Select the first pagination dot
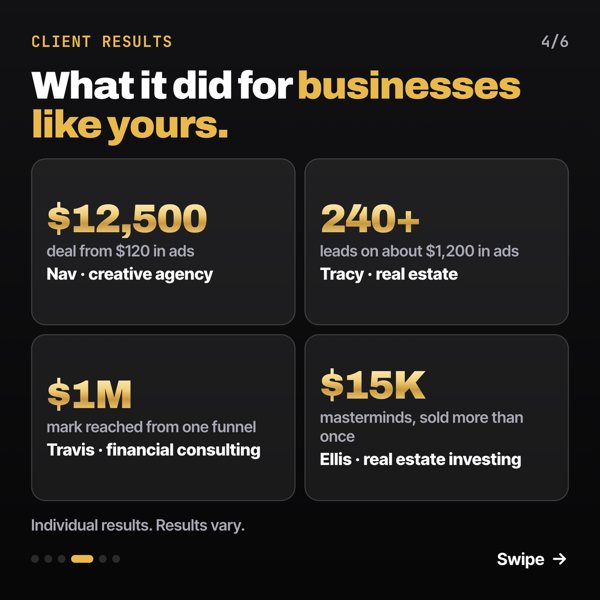The image size is (600, 600). 35,559
